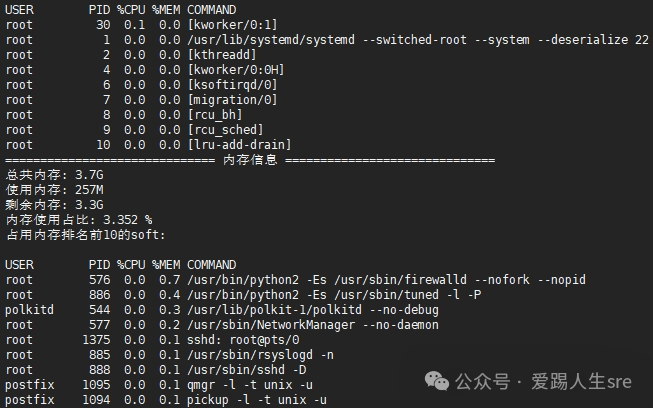Click the WeChat logo icon in watermark

pos(436,381)
